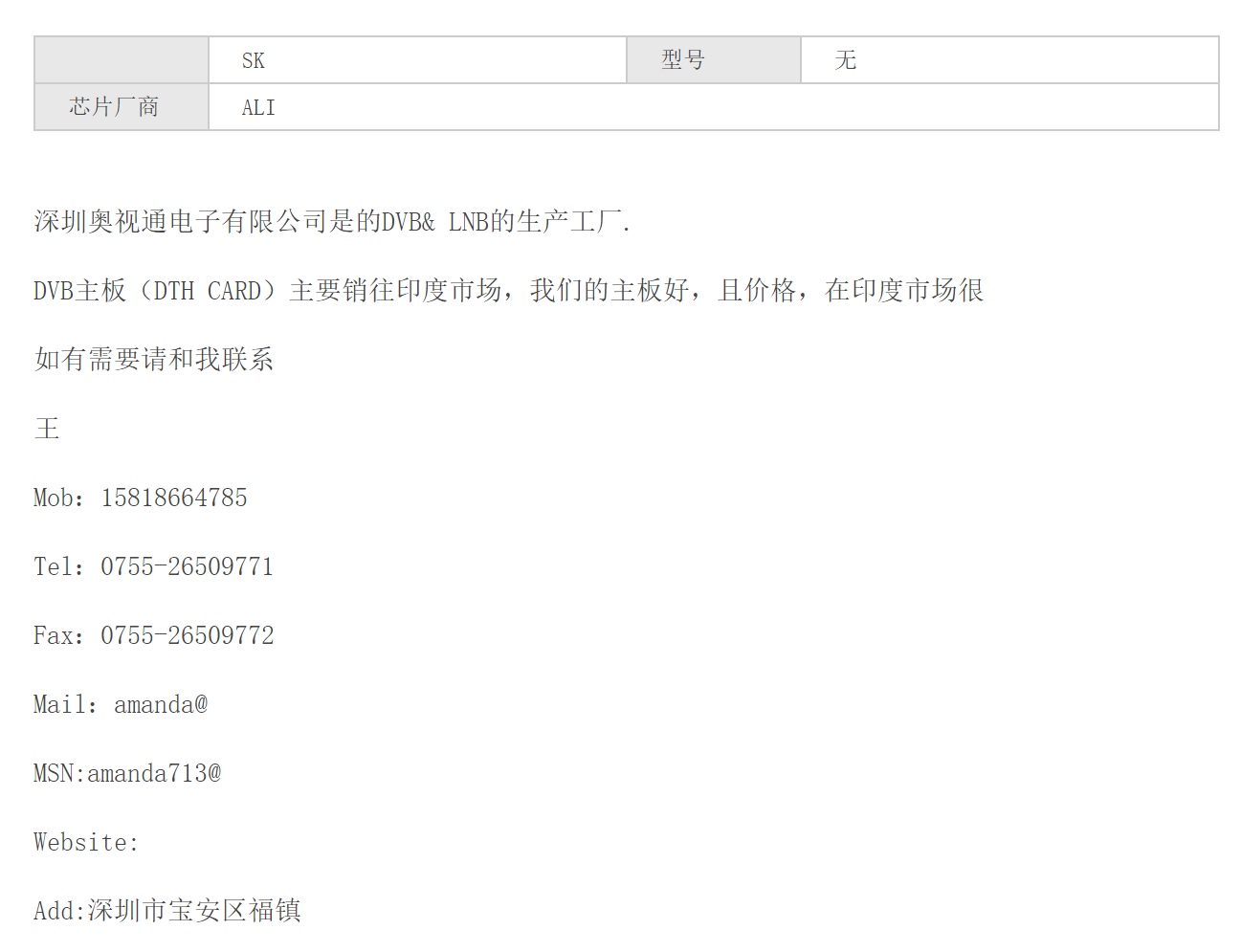Viewport: 1241px width, 952px height.
Task: Click the 如有需要请和我联系 line
Action: click(154, 360)
